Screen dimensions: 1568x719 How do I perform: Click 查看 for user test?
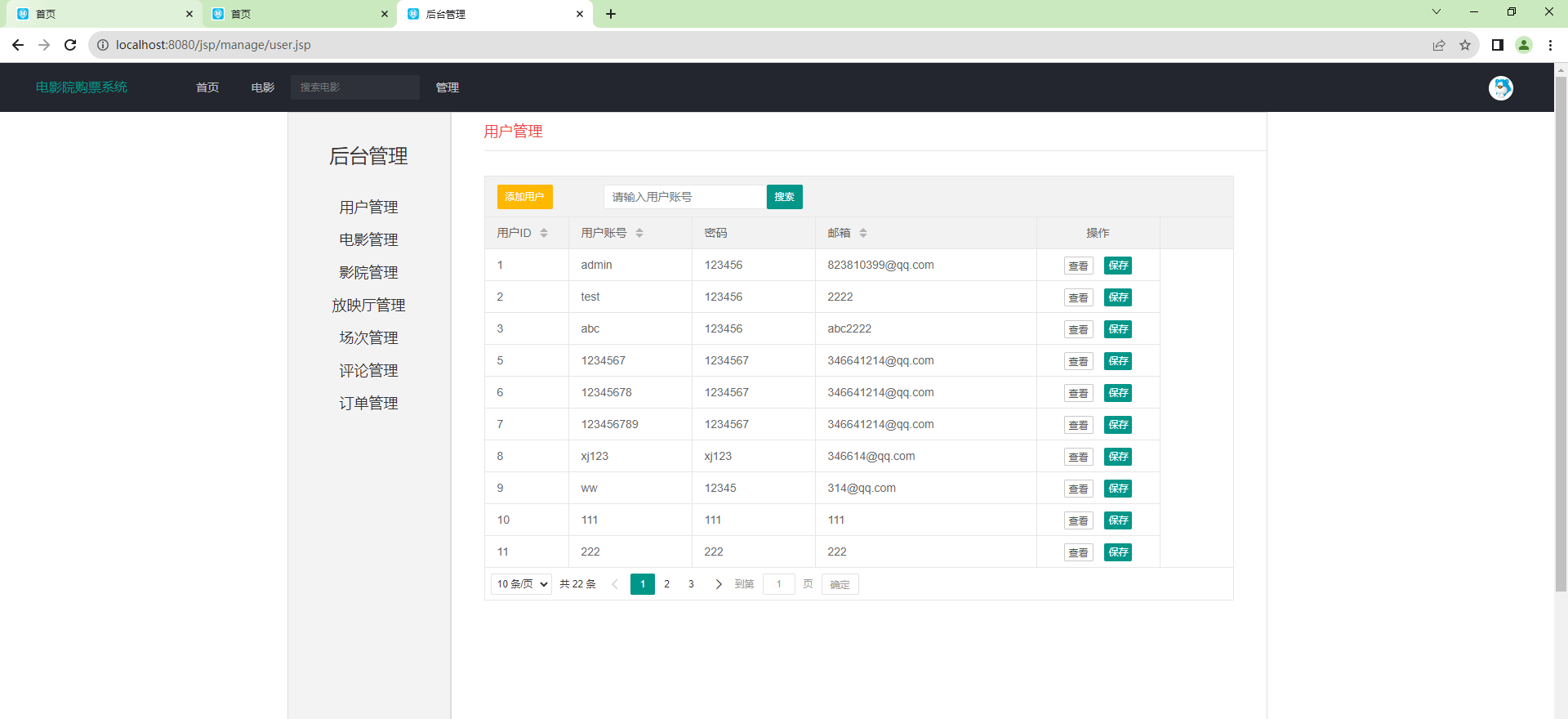click(1079, 297)
